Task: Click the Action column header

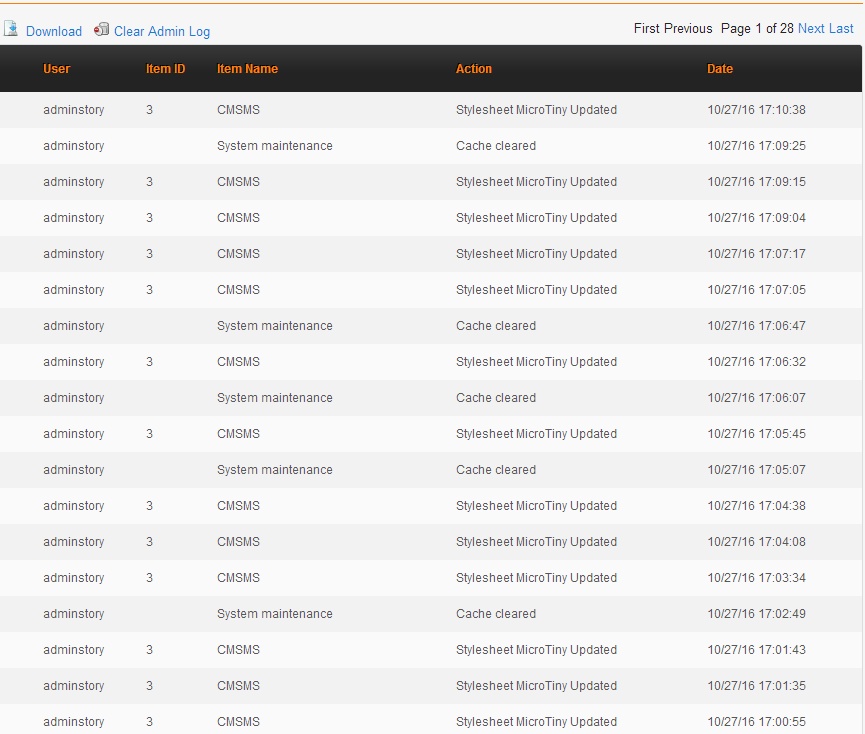Action: tap(474, 69)
